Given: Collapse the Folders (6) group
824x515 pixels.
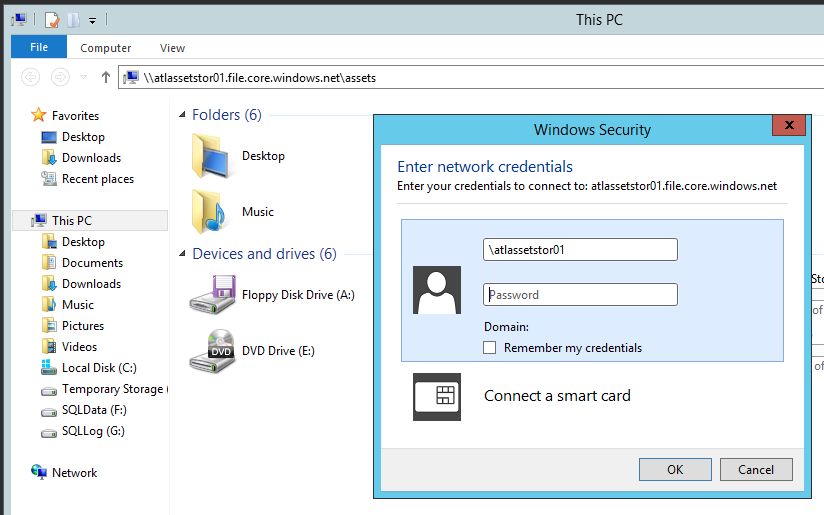Looking at the screenshot, I should (182, 115).
